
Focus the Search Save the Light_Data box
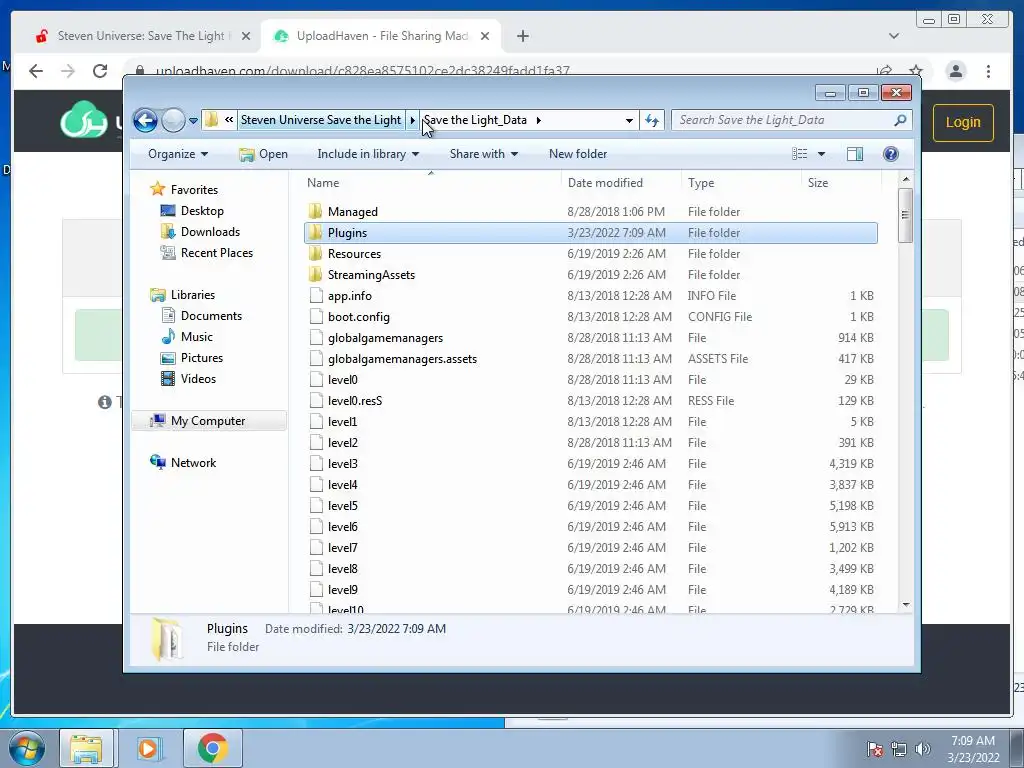click(x=784, y=120)
